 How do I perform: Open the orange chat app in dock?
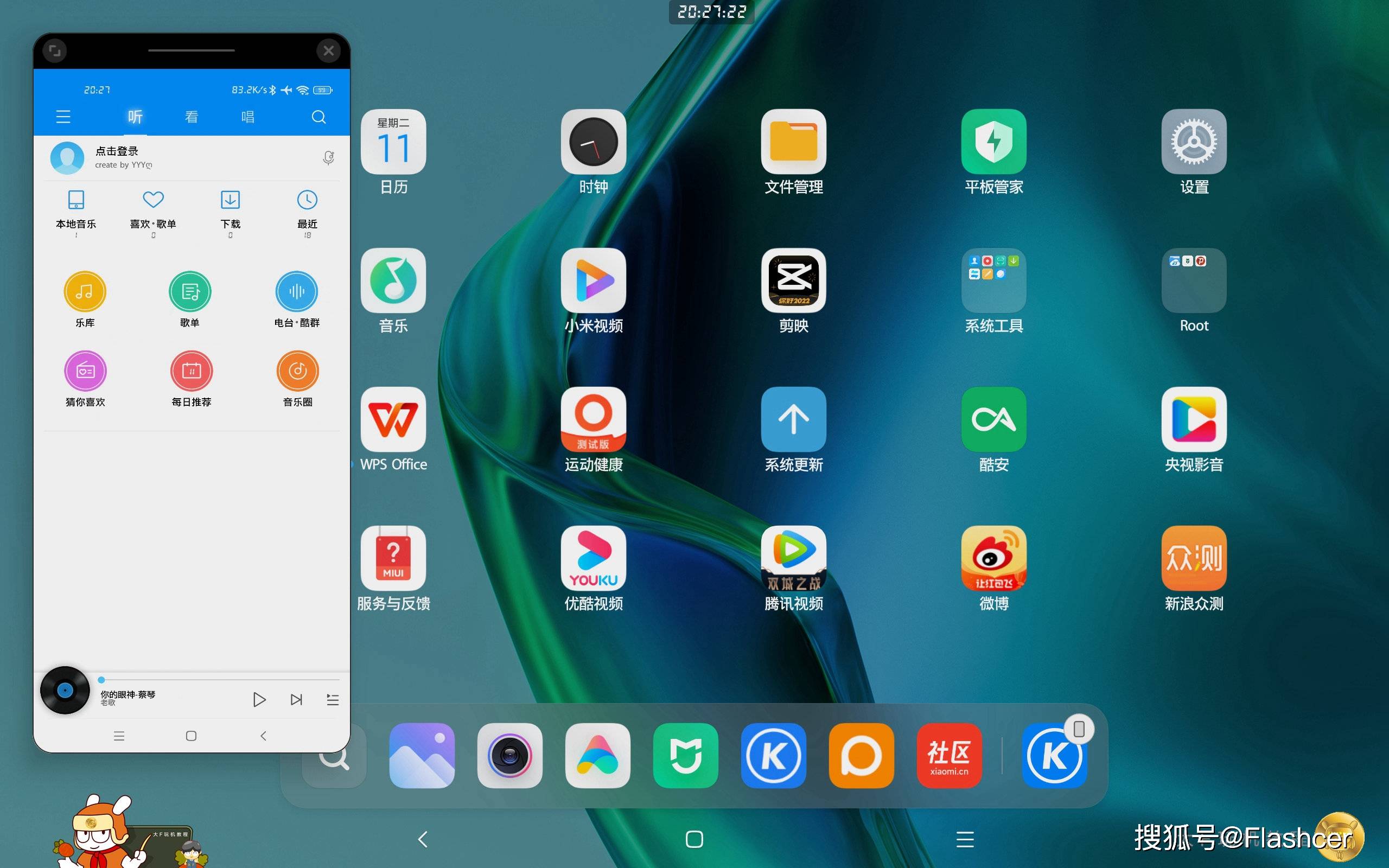tap(861, 756)
